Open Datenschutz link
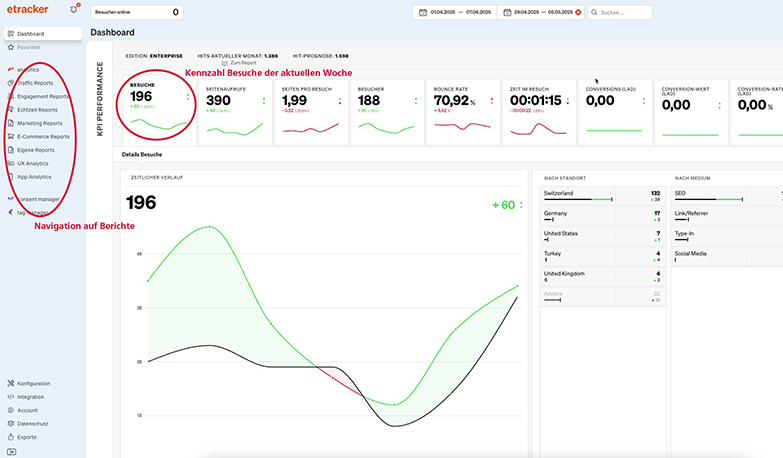 [32, 424]
